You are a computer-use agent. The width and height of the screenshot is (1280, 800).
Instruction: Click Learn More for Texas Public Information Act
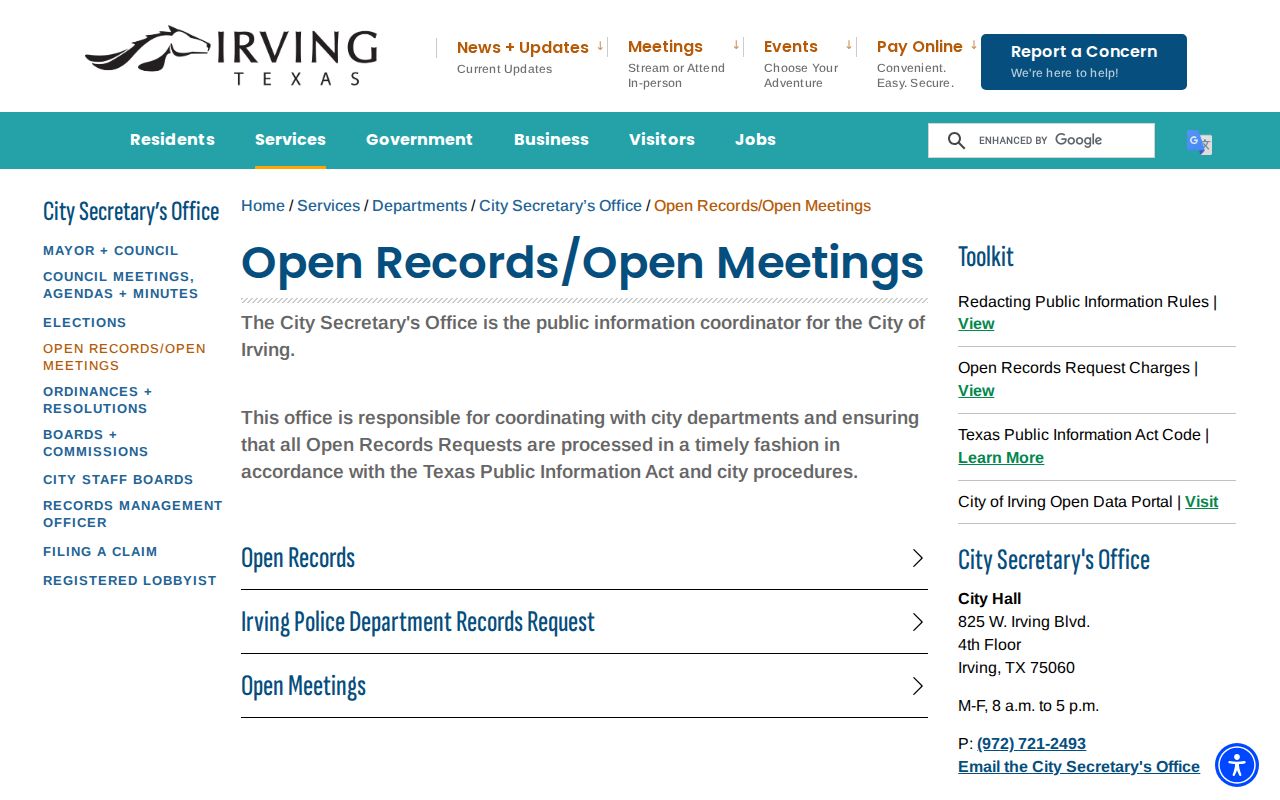click(1001, 458)
